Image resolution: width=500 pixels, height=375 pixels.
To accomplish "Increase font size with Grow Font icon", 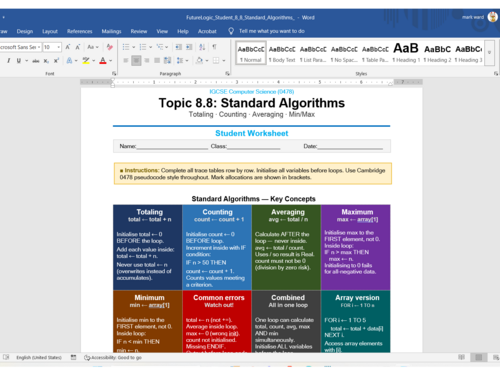I will click(x=68, y=47).
